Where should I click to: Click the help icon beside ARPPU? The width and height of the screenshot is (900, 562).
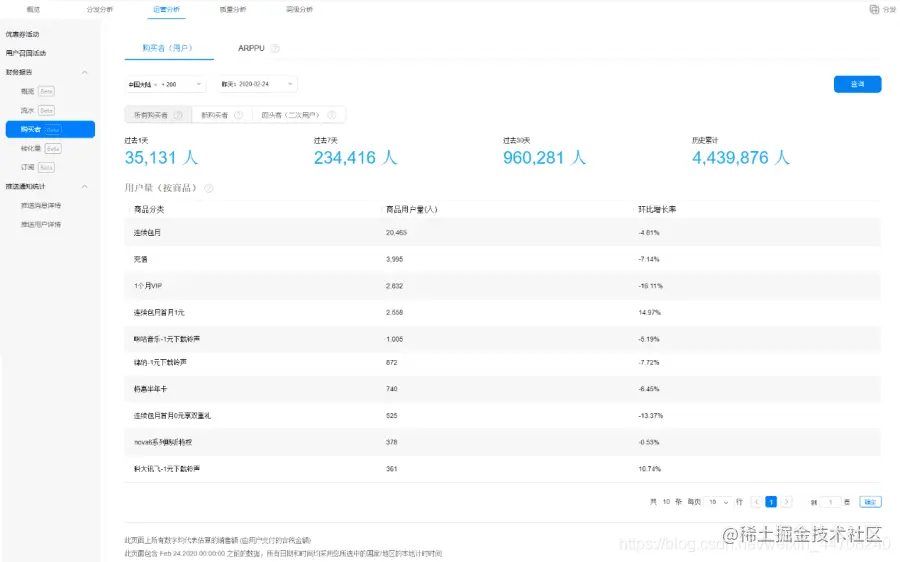[x=275, y=48]
